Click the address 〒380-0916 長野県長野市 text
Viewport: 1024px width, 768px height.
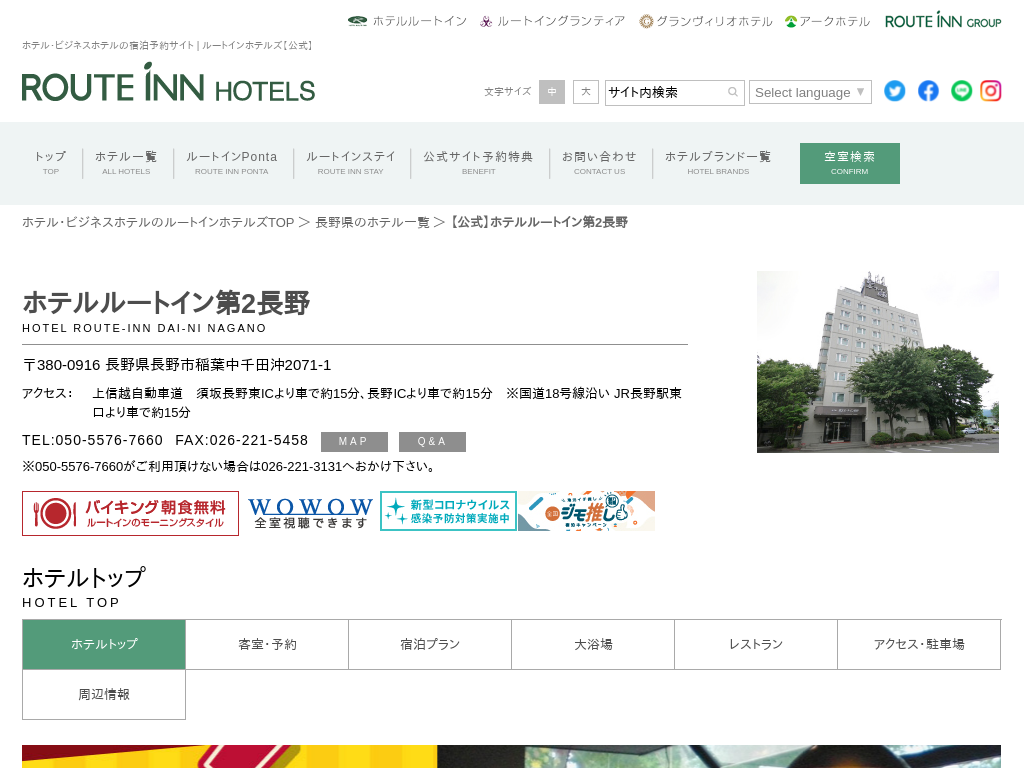(176, 364)
